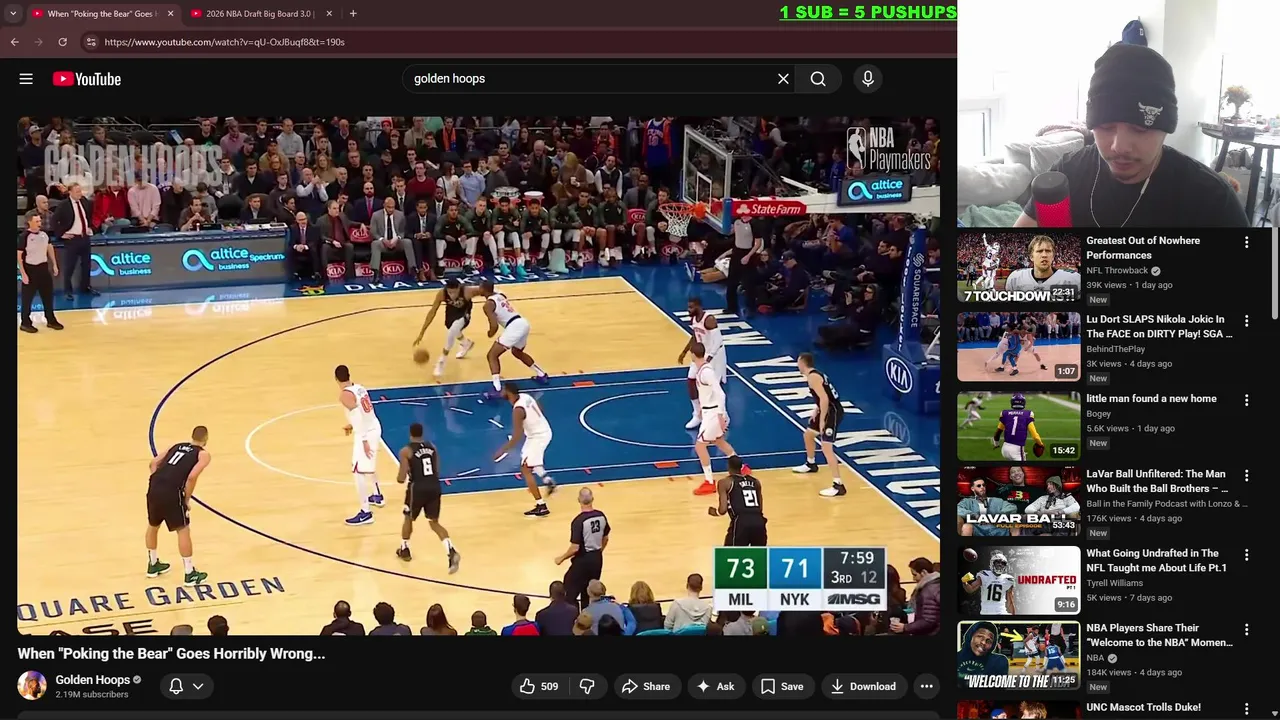
Task: Like the video with thumbs up
Action: (x=539, y=686)
